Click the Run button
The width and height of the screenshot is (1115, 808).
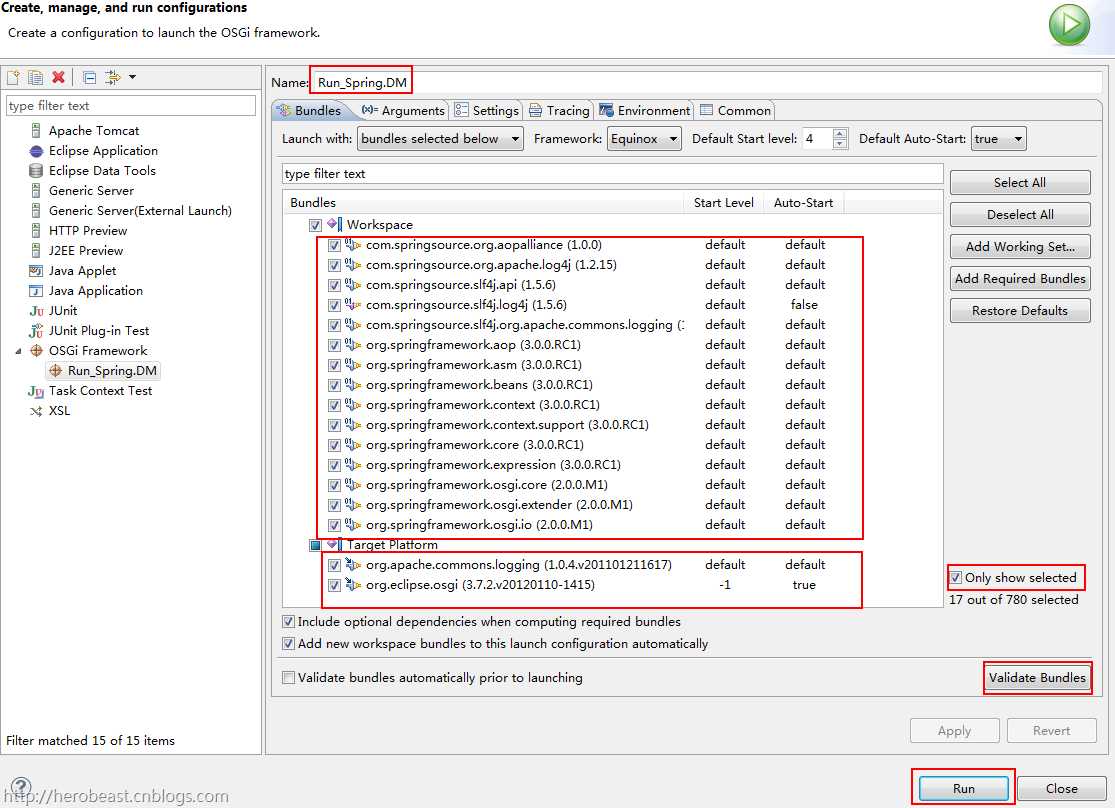[964, 788]
